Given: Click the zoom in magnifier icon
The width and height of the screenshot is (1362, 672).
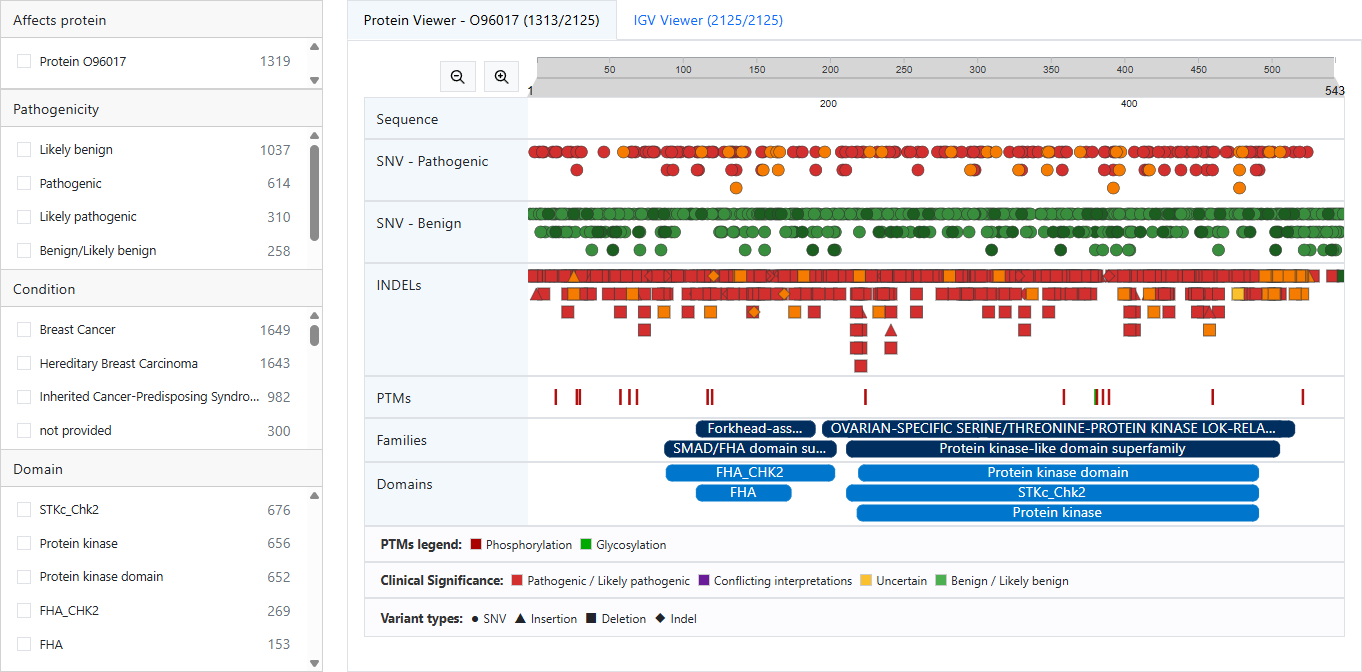Looking at the screenshot, I should tap(501, 76).
